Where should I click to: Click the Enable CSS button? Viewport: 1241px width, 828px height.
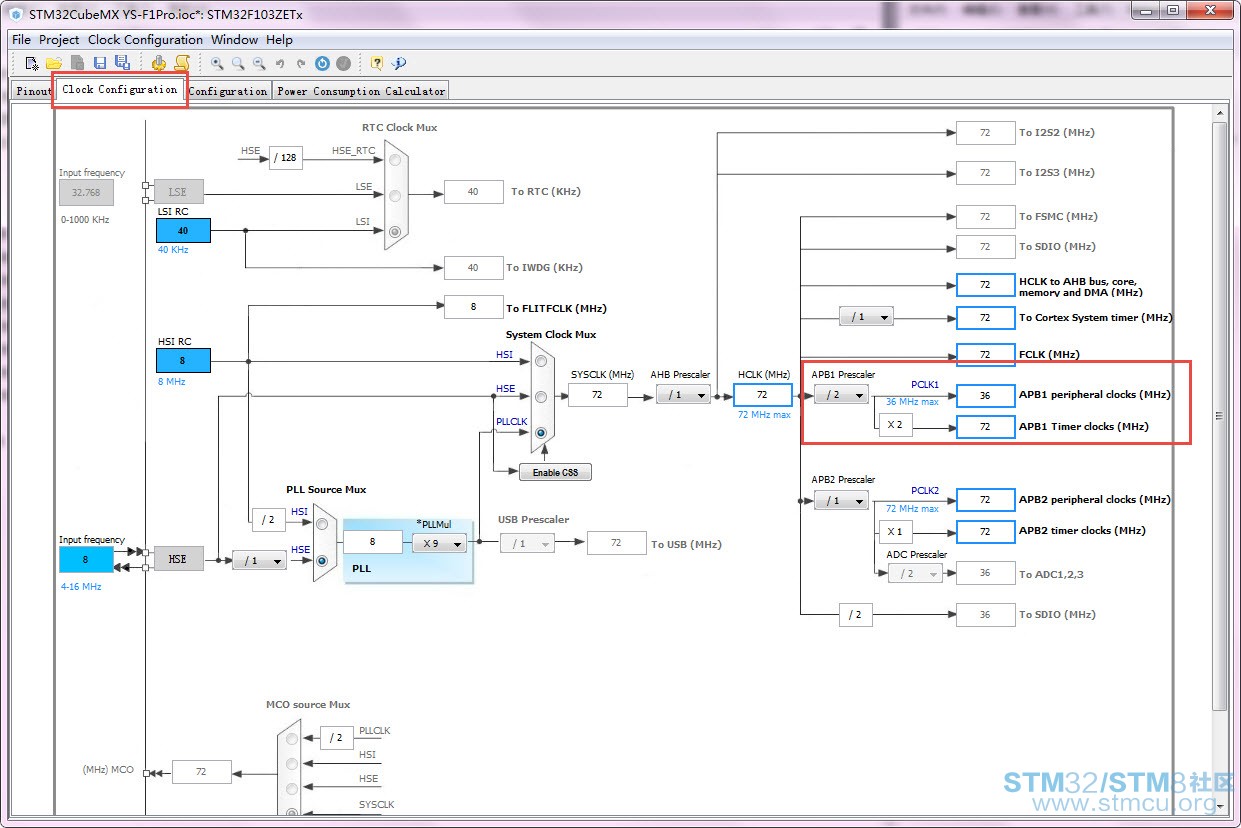555,472
